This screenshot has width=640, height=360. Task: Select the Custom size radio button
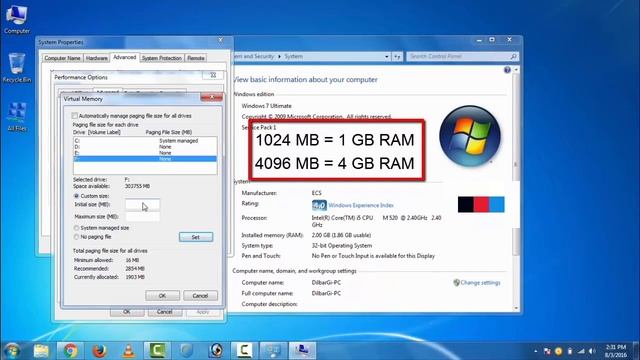point(76,196)
